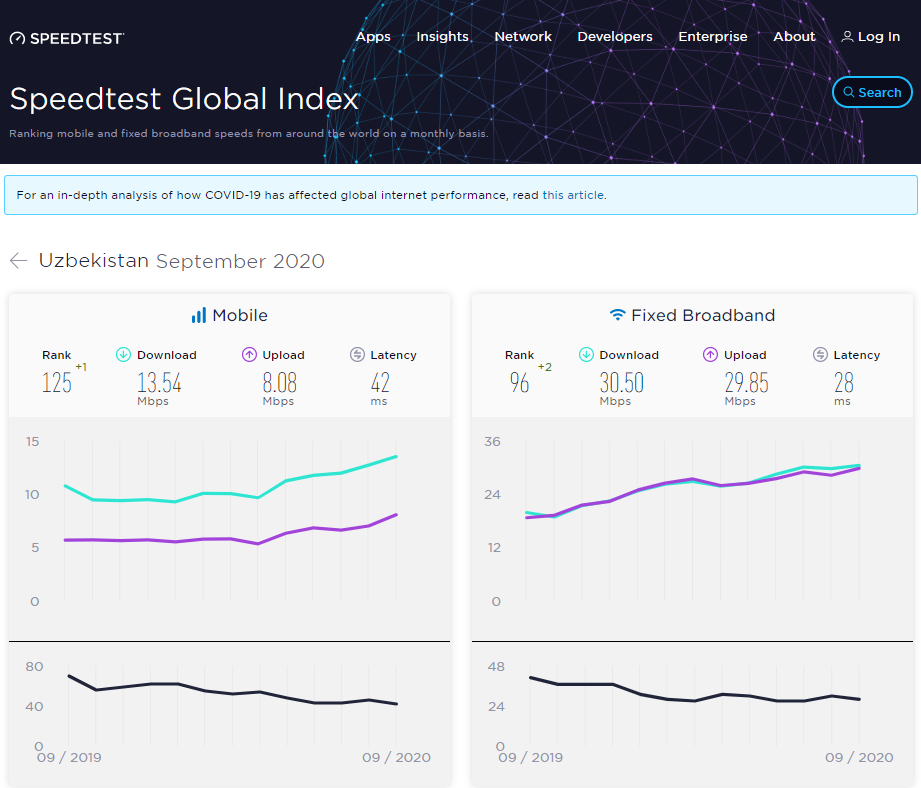The width and height of the screenshot is (921, 788).
Task: Click the Speedtest Global Index heading
Action: coord(184,99)
